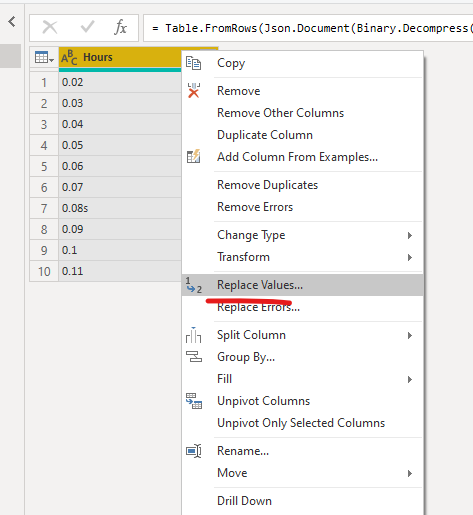This screenshot has width=473, height=515.
Task: Click the Hours column header
Action: click(x=120, y=58)
